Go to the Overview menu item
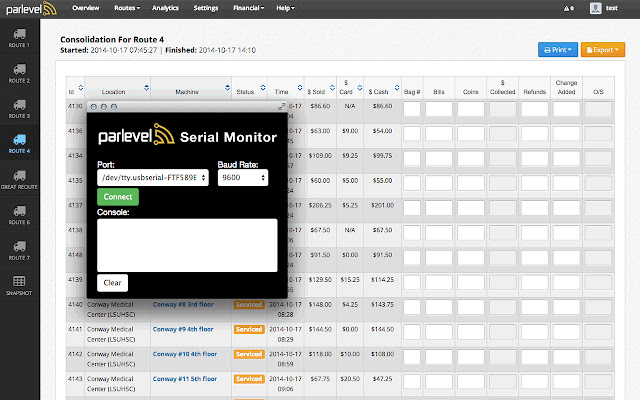The height and width of the screenshot is (400, 640). pos(86,8)
